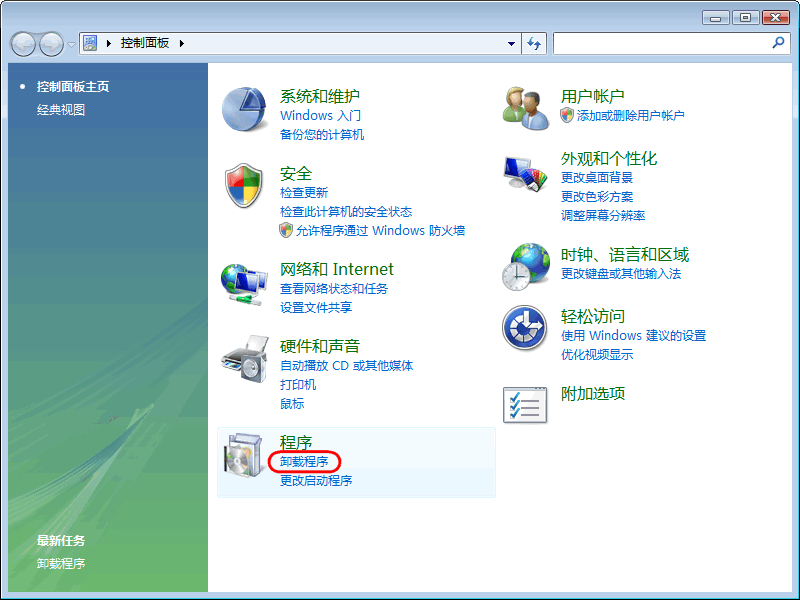Click the 用户帐户 people icon
Image resolution: width=800 pixels, height=600 pixels.
pos(525,108)
